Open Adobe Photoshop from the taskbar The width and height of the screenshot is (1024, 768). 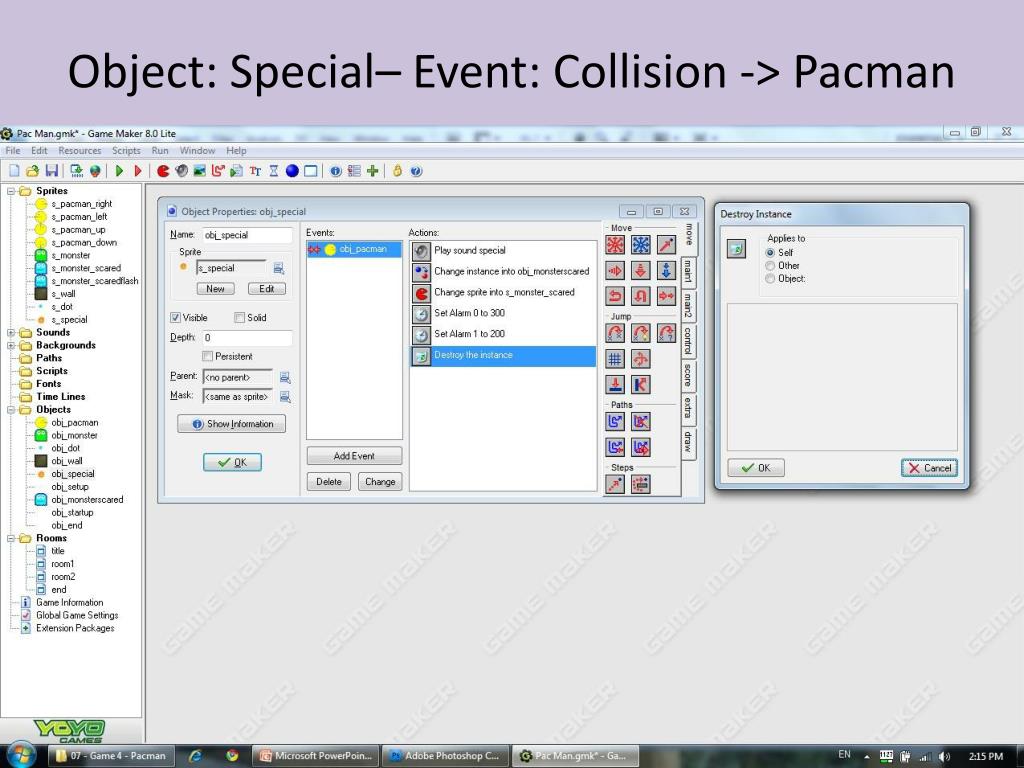click(x=445, y=756)
